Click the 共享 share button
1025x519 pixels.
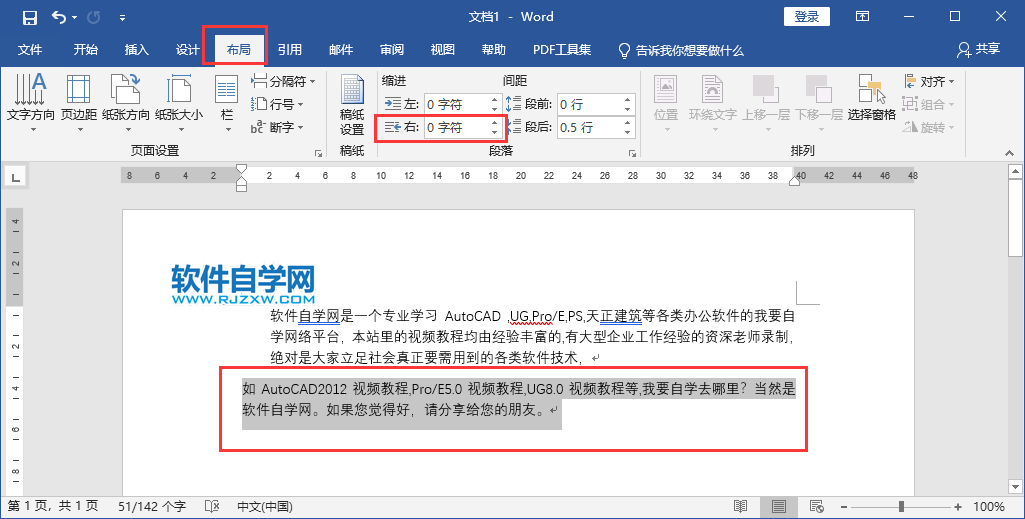(x=979, y=49)
